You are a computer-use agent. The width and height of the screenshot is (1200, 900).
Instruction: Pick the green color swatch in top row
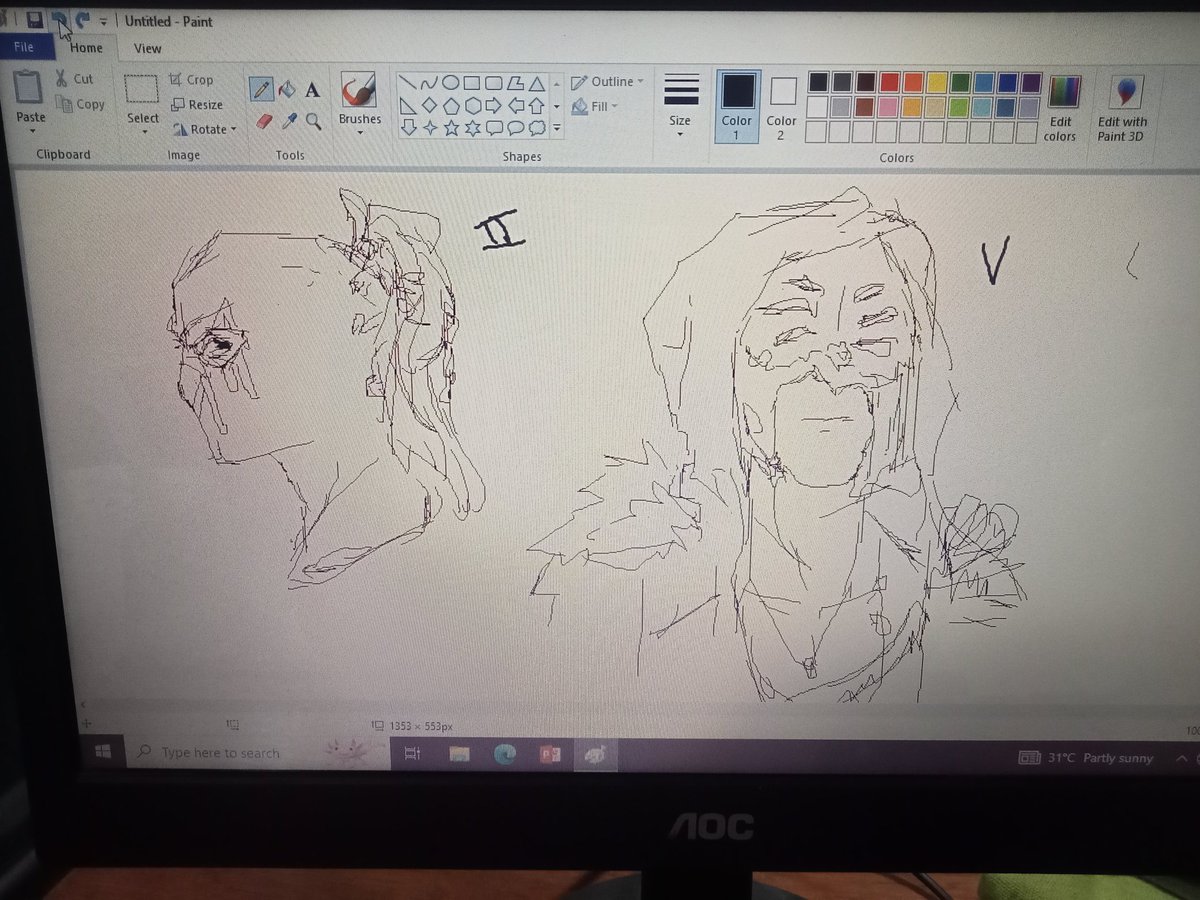pos(961,82)
